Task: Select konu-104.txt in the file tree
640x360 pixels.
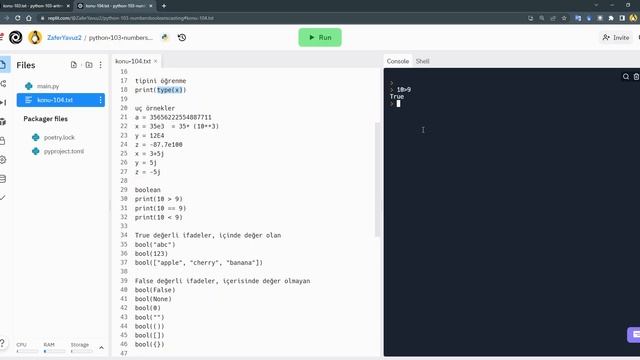Action: coord(60,100)
